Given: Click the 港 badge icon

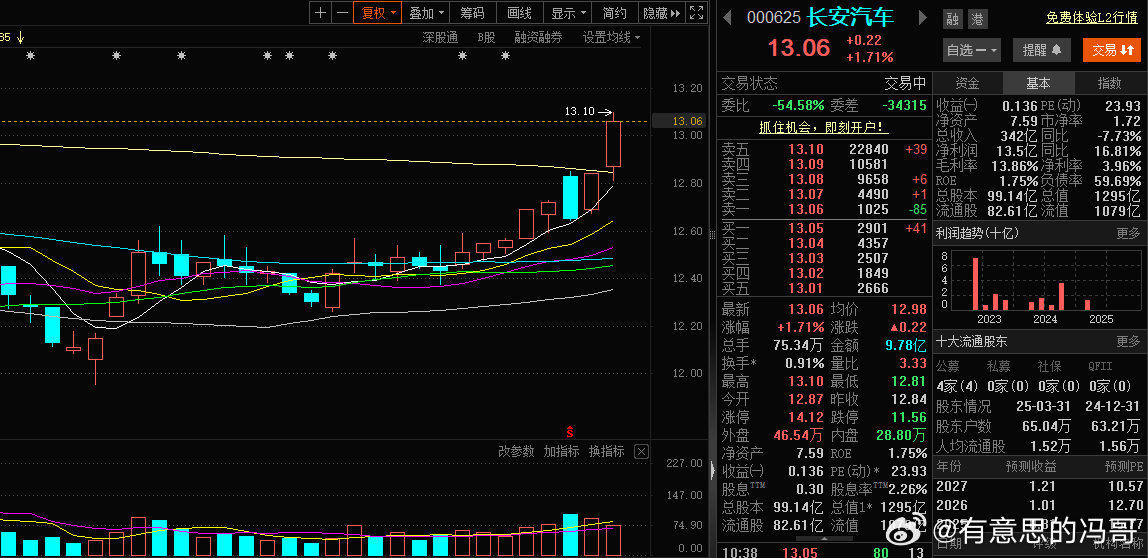Looking at the screenshot, I should [977, 19].
